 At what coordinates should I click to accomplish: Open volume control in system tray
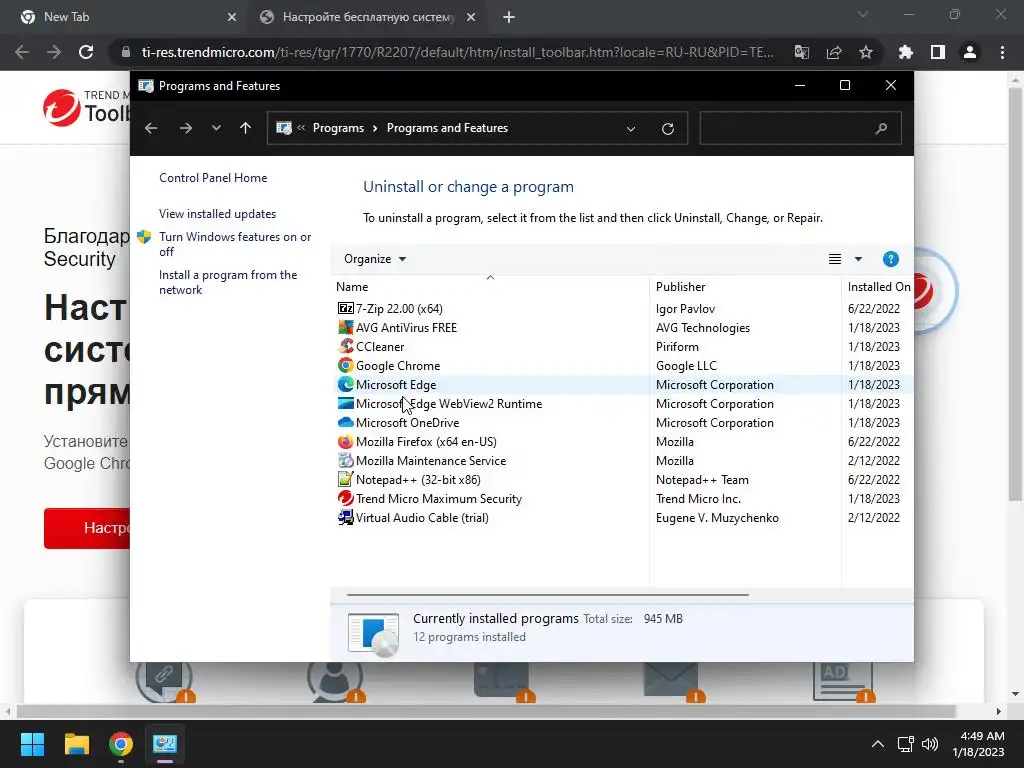pyautogui.click(x=930, y=744)
